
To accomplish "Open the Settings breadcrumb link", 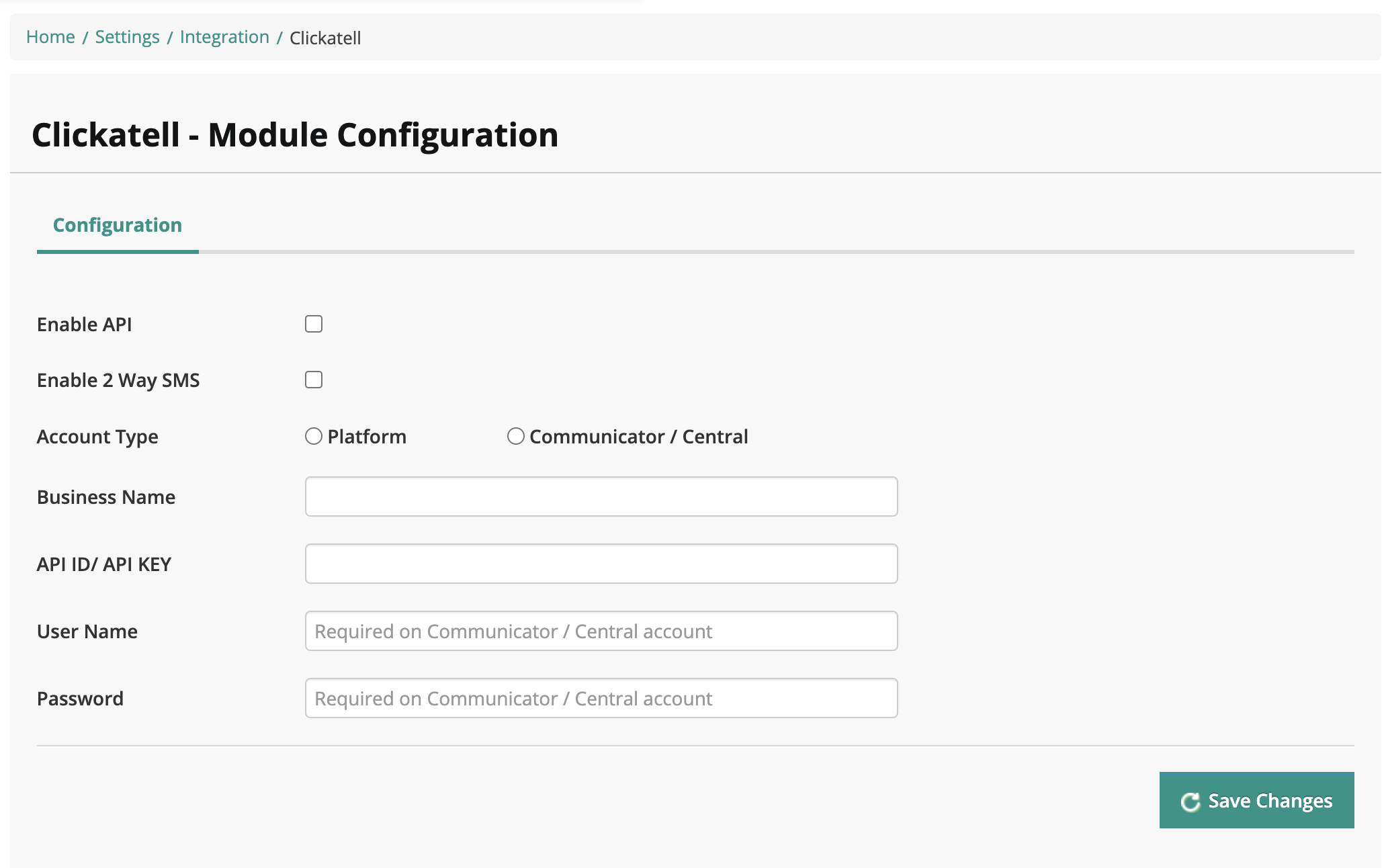I will [x=127, y=37].
